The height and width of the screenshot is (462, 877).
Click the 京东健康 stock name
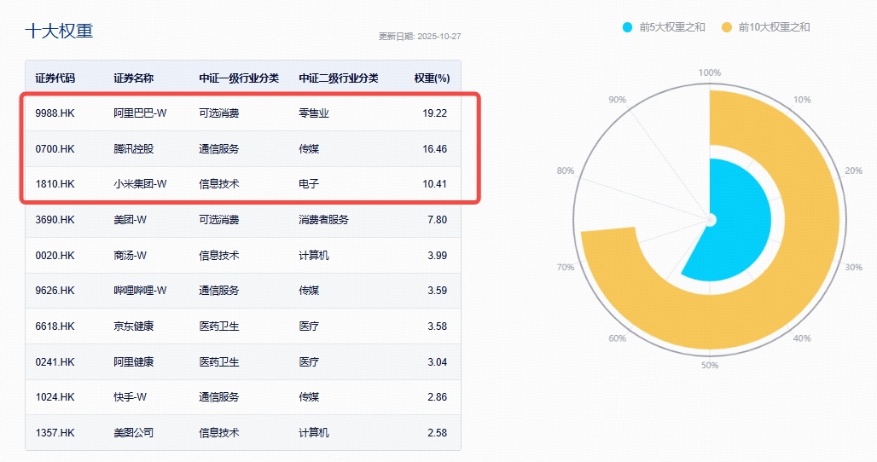click(134, 326)
